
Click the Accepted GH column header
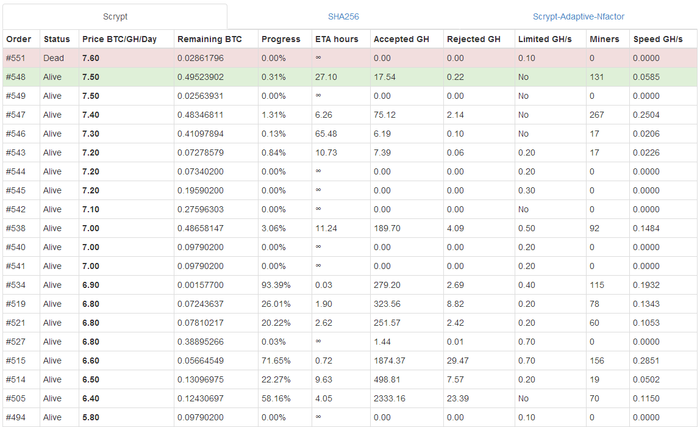[401, 39]
